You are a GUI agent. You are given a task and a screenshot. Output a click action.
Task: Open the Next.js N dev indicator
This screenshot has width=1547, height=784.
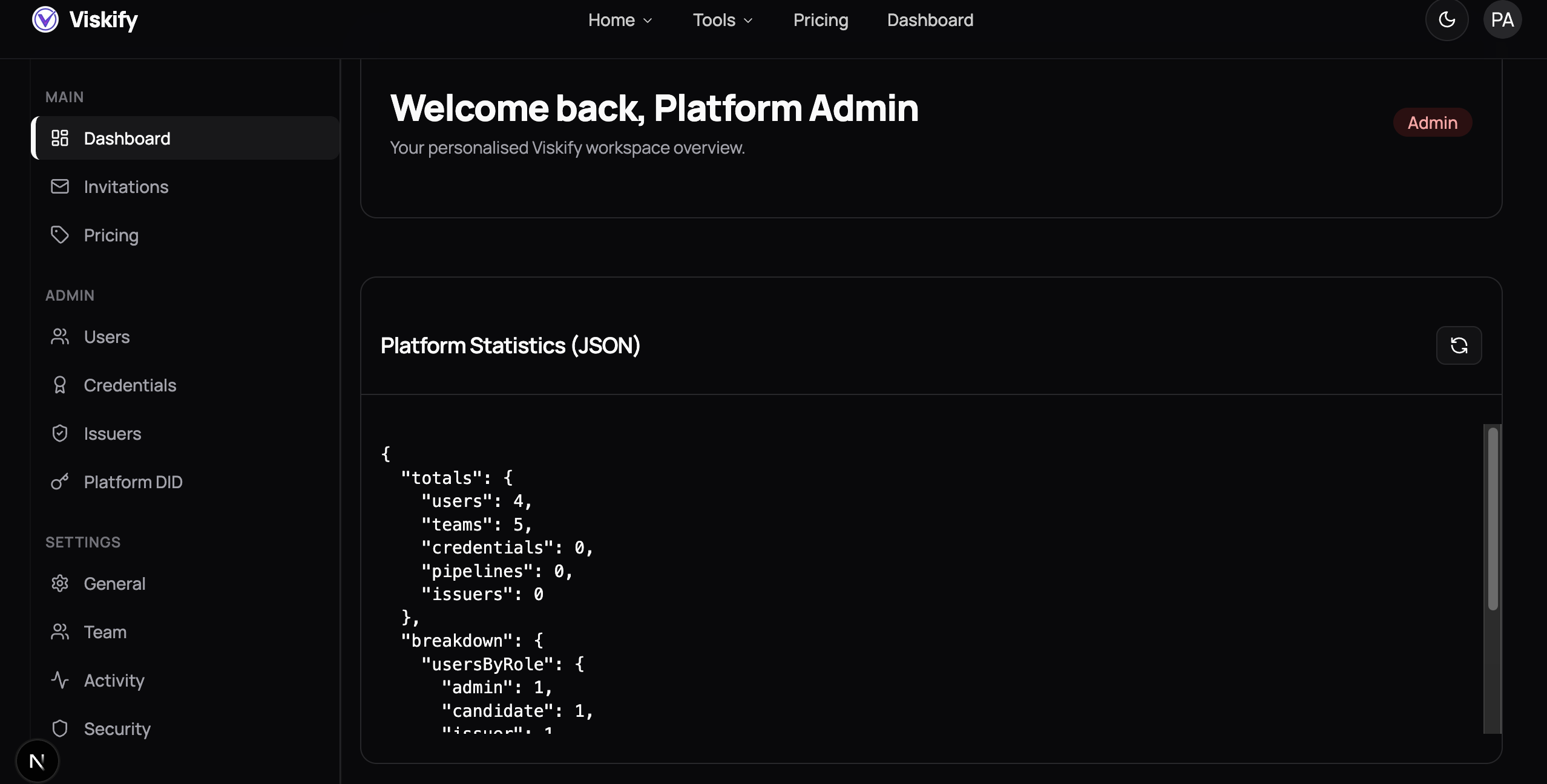click(x=37, y=761)
